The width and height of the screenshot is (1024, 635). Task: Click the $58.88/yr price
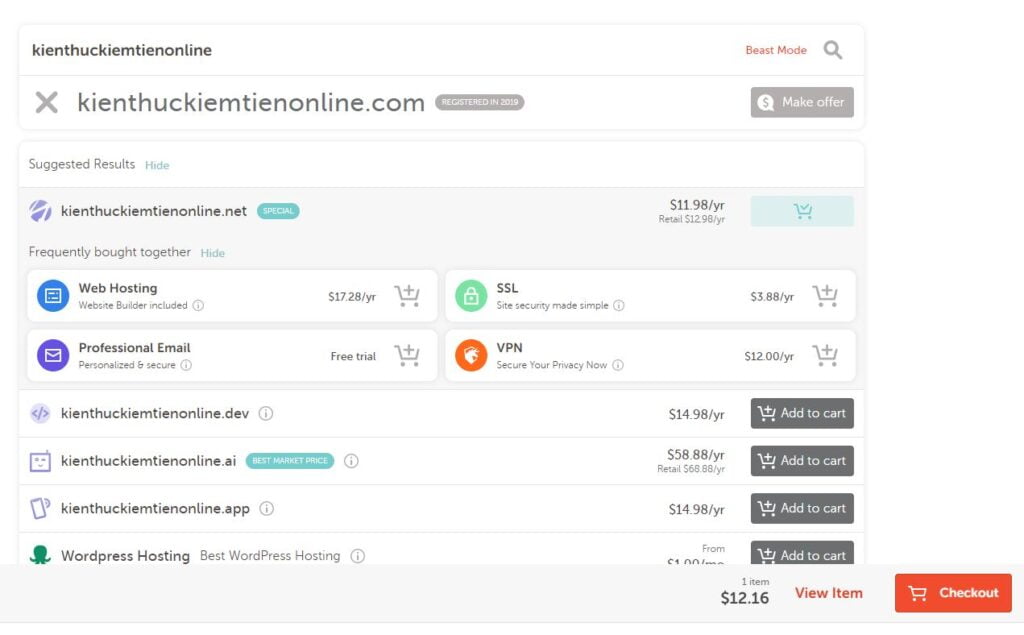pos(696,455)
